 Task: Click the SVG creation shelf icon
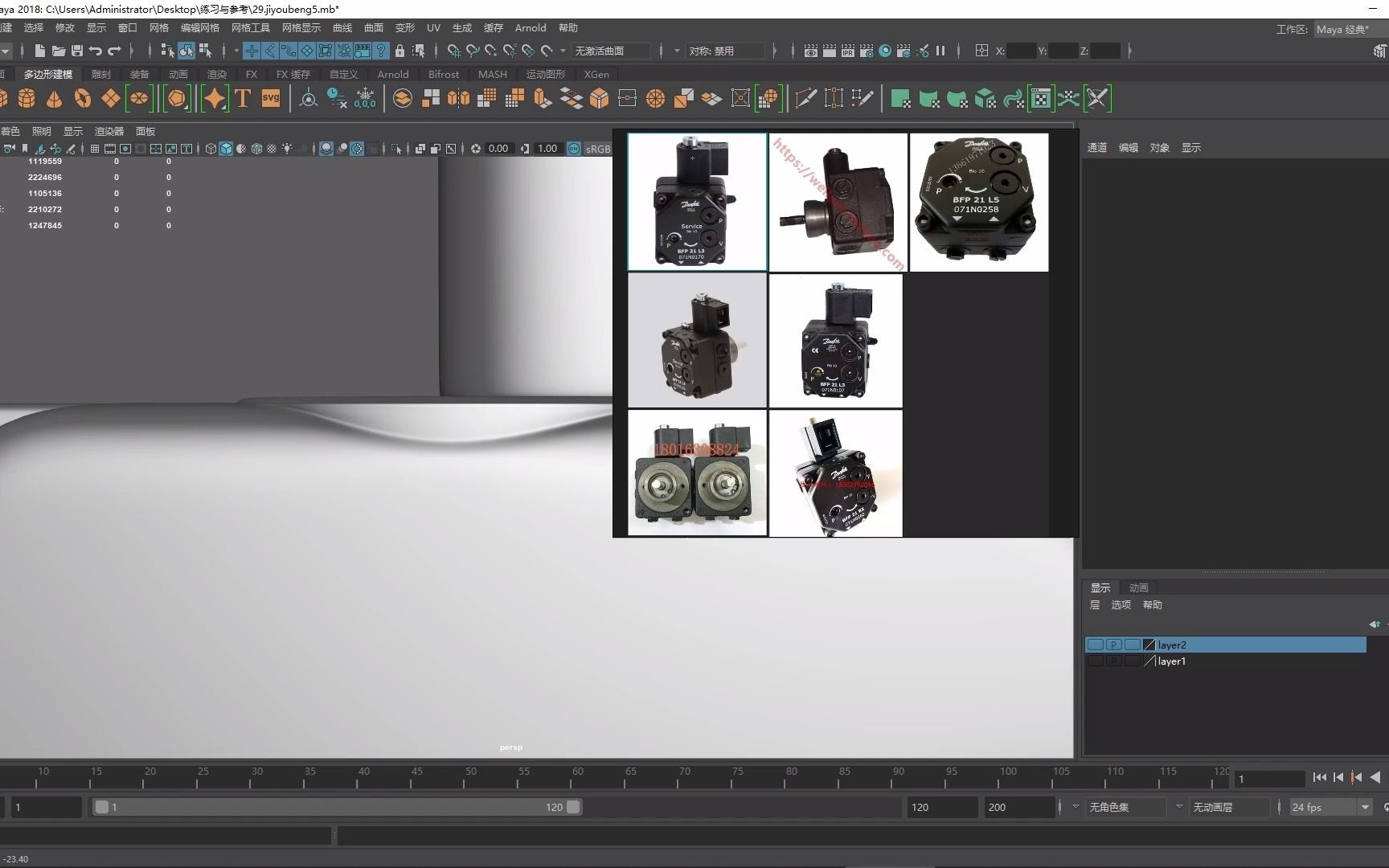pyautogui.click(x=270, y=98)
